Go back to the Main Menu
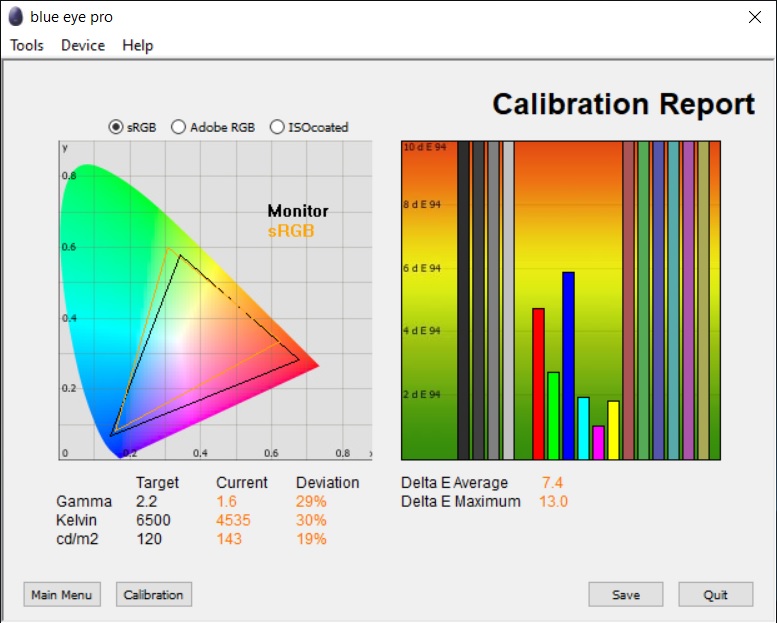The image size is (777, 623). coord(62,594)
